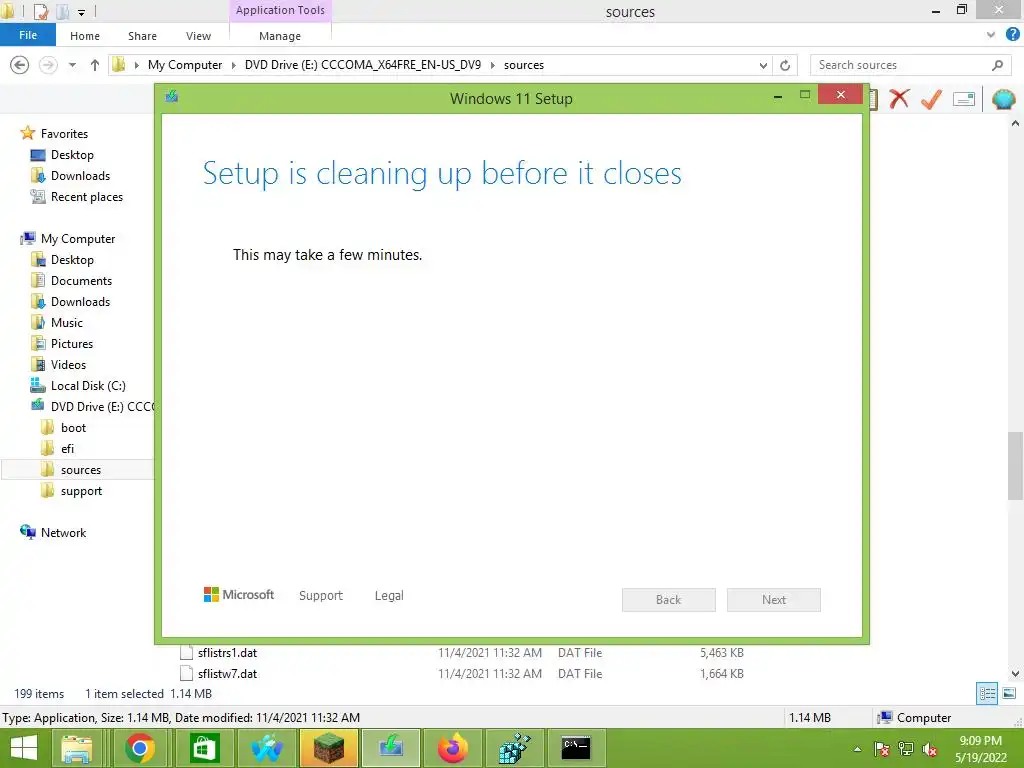Expand breadcrumb arrow after DVD Drive segment
Screen dimensions: 1024x768
pyautogui.click(x=492, y=65)
